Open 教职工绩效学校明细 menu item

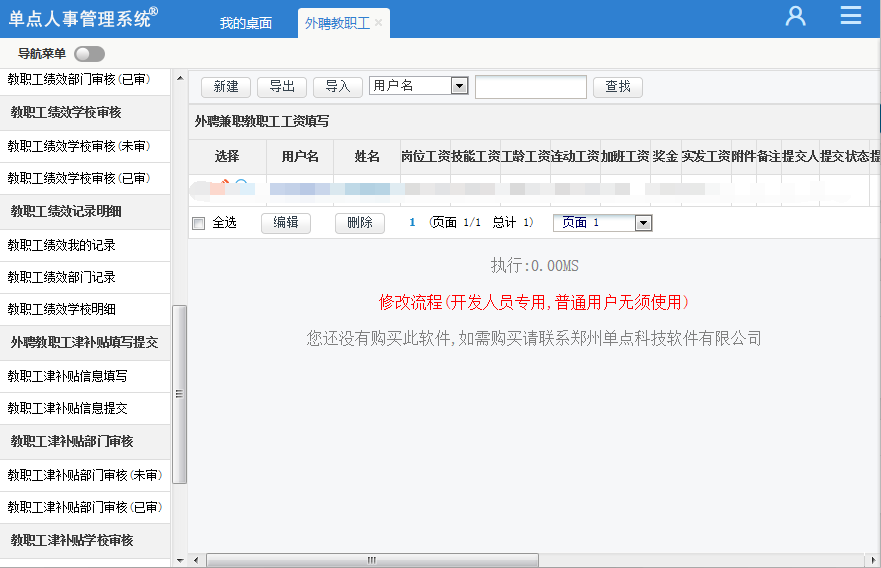coord(85,309)
